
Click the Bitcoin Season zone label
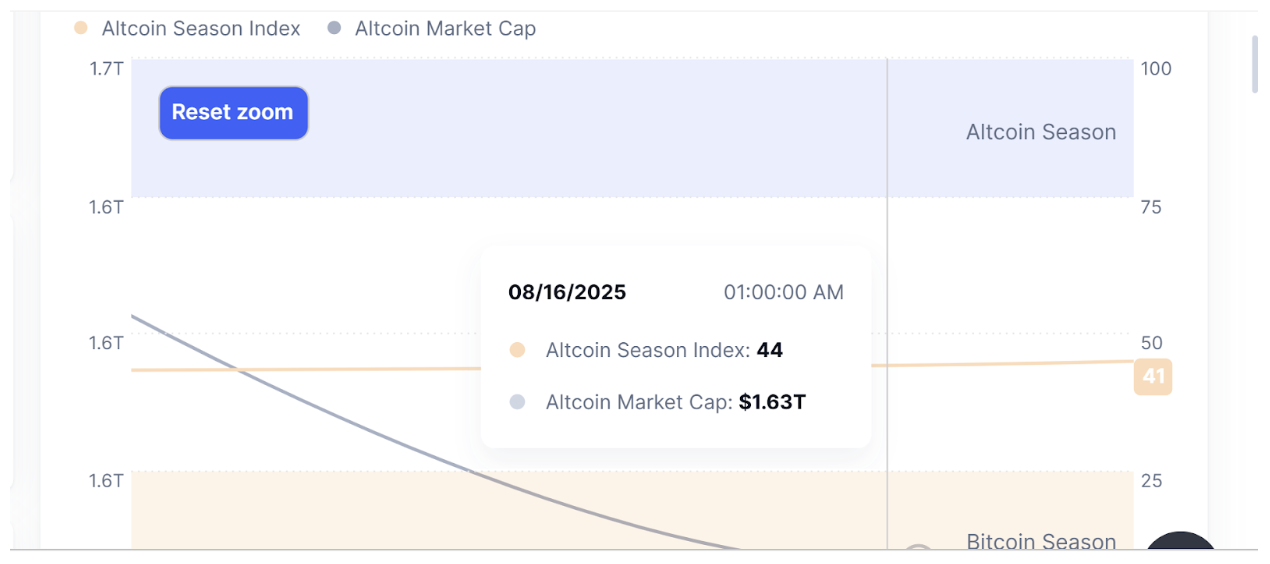point(1040,541)
